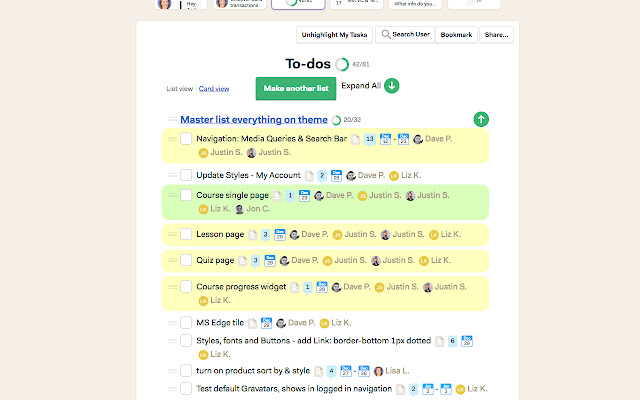Click Jon C. avatar on Course single page
The image size is (640, 400).
(x=240, y=209)
